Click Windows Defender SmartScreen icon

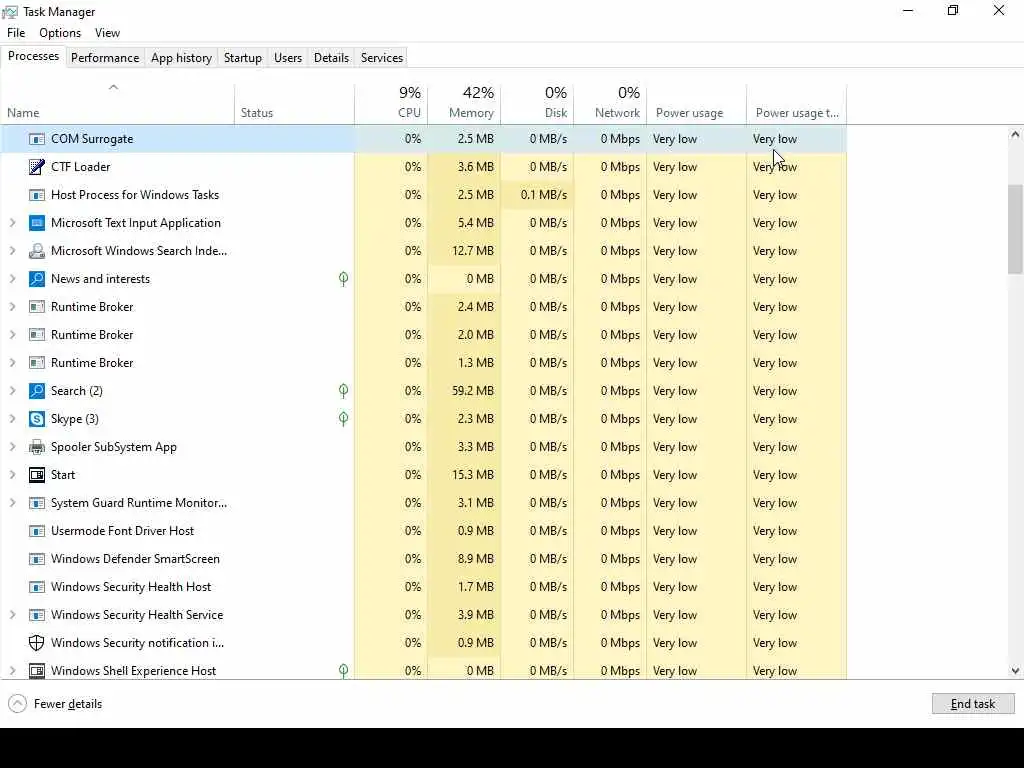click(37, 560)
